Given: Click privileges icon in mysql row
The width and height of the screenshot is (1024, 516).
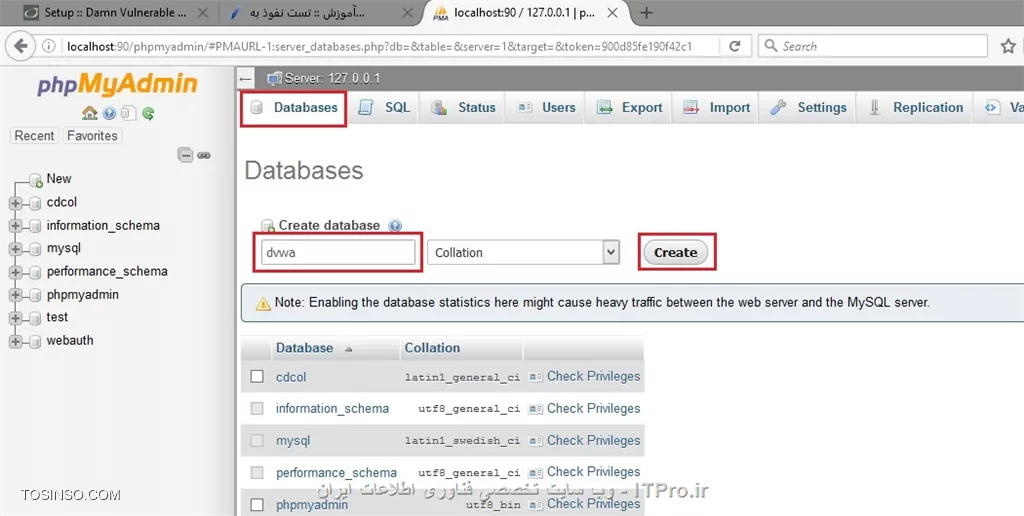Looking at the screenshot, I should coord(536,441).
